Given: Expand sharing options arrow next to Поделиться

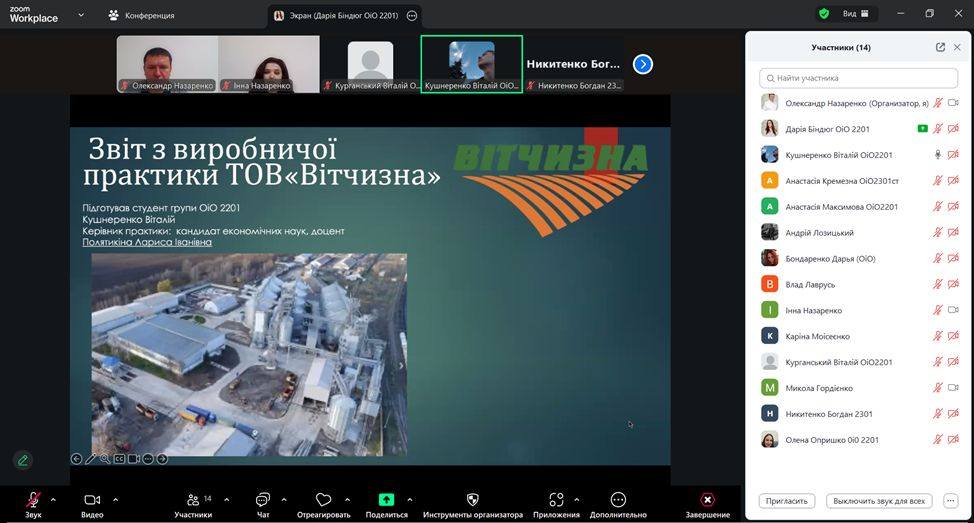Looking at the screenshot, I should click(410, 499).
